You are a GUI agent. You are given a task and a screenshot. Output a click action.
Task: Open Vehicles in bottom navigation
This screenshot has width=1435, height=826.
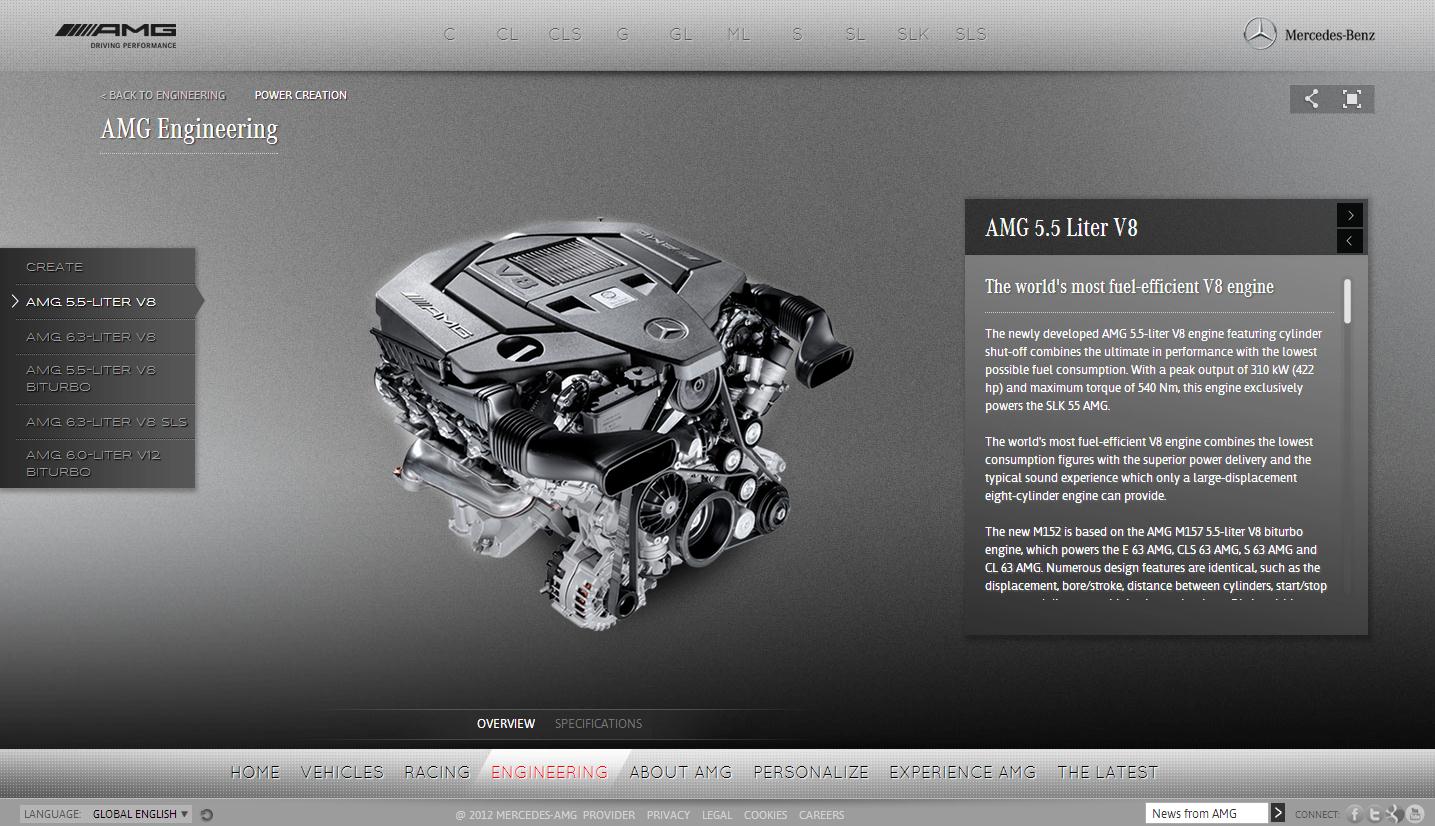[342, 772]
